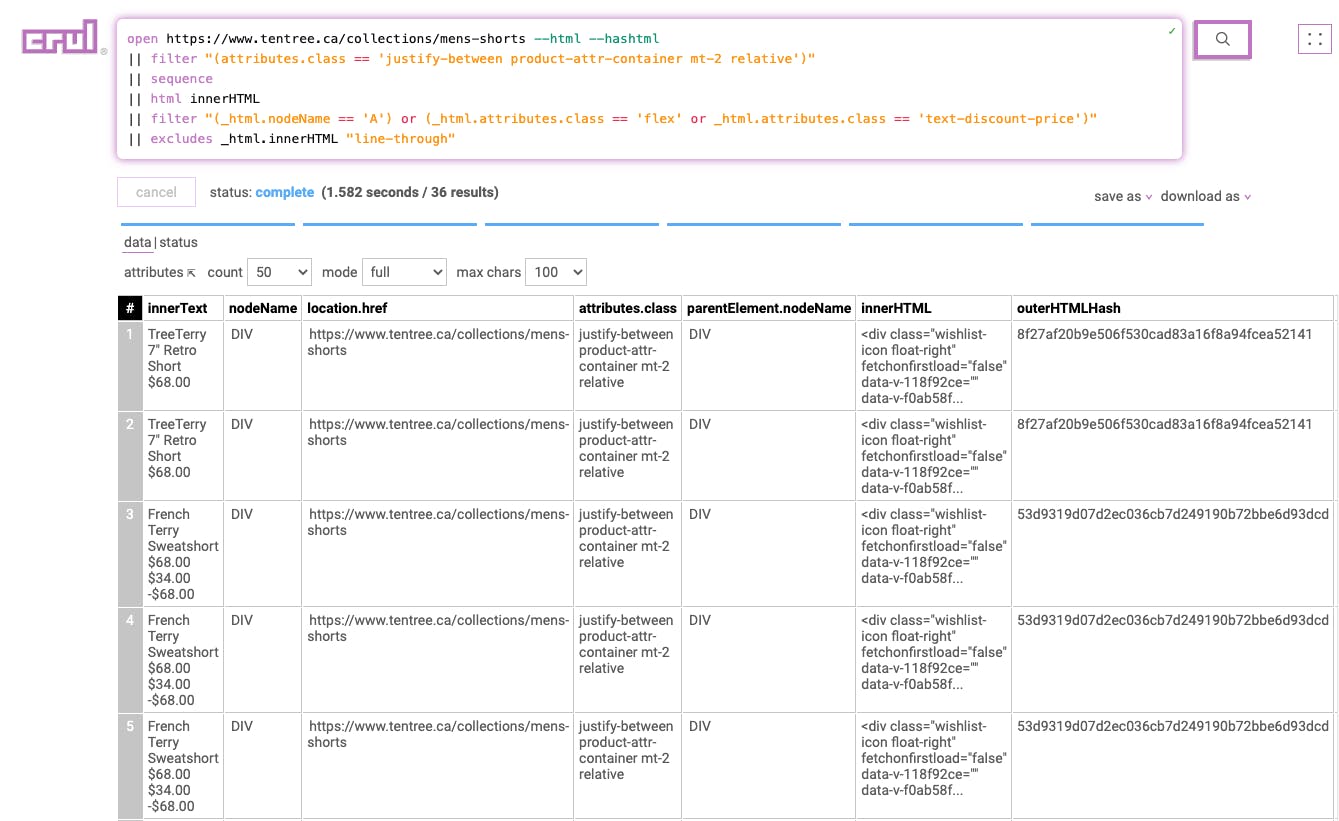Open the save as dropdown

[1123, 196]
